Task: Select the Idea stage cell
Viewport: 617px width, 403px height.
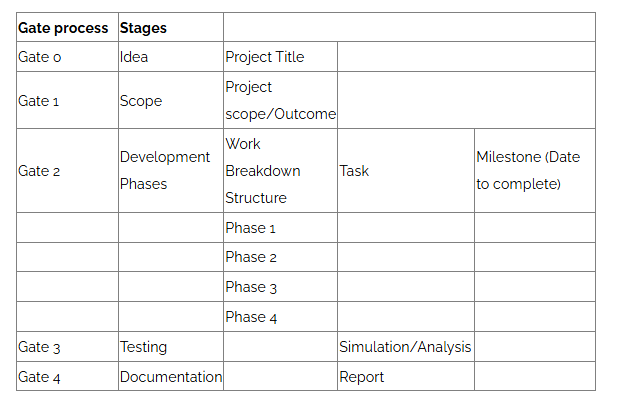Action: point(171,57)
